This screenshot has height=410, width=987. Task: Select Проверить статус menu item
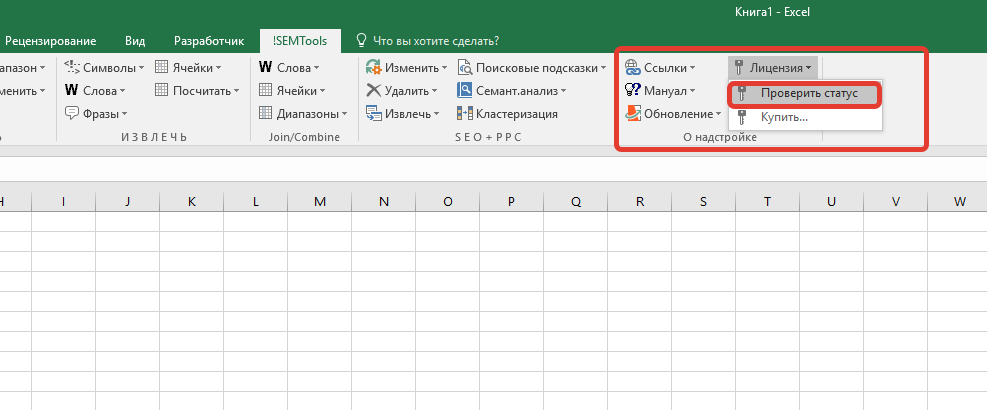[805, 94]
